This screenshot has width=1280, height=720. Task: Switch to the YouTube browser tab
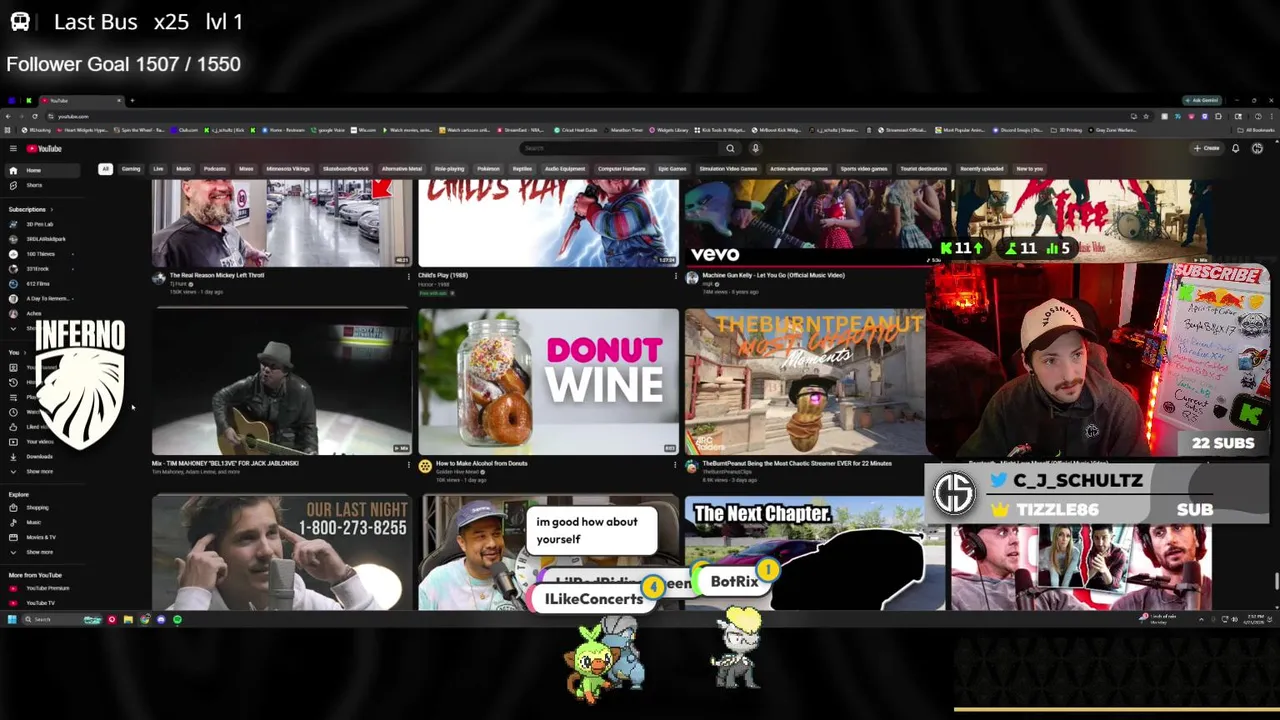click(80, 100)
